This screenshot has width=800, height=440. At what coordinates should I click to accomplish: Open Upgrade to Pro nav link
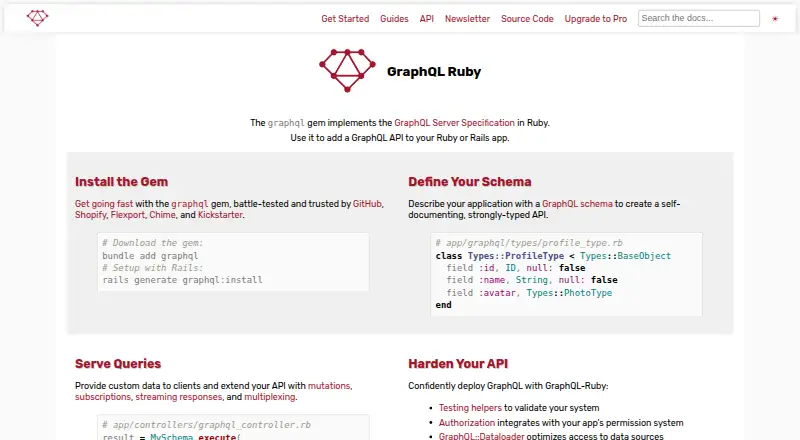click(x=595, y=19)
